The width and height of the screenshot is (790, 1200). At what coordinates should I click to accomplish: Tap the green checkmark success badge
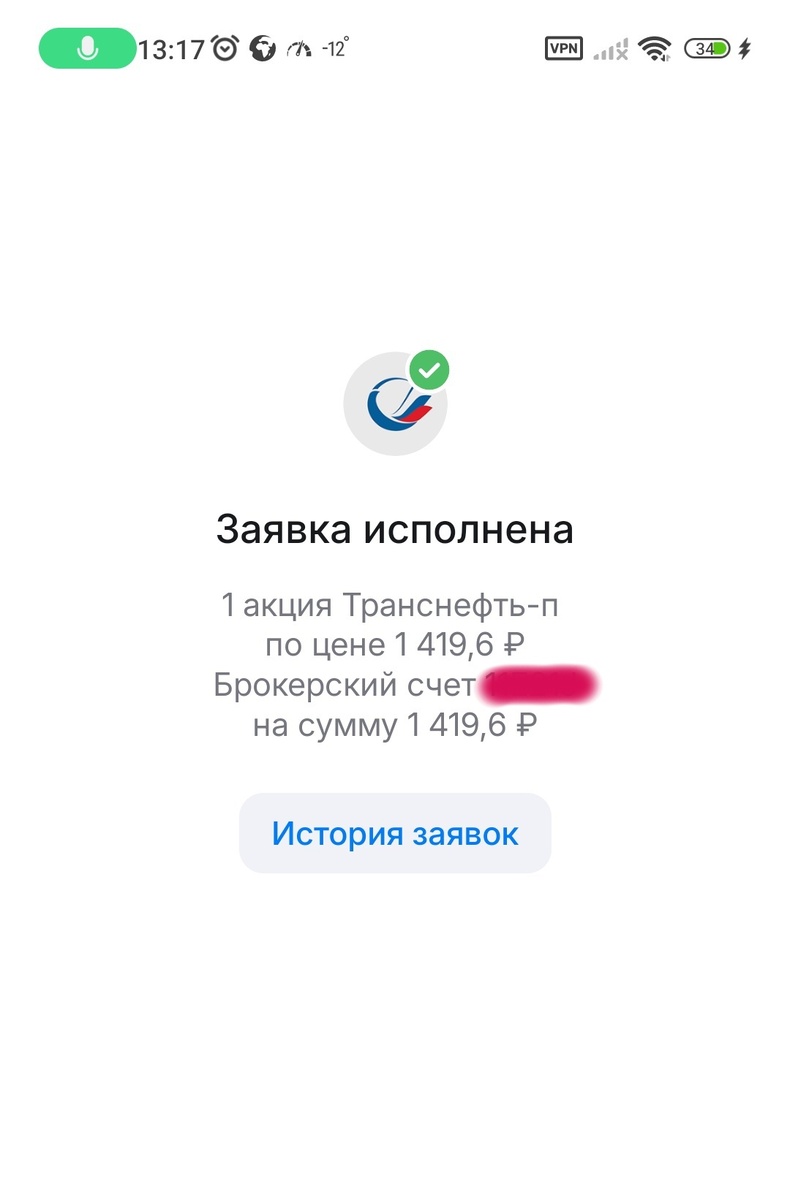point(430,370)
